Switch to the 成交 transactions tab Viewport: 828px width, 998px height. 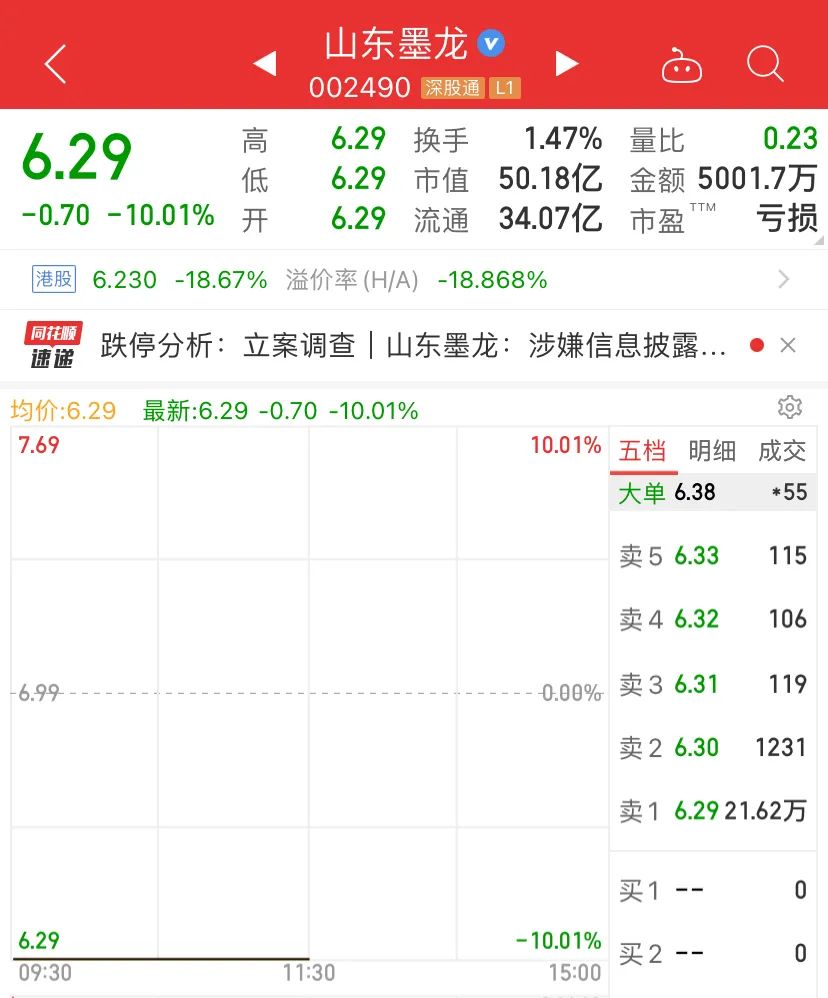[783, 451]
